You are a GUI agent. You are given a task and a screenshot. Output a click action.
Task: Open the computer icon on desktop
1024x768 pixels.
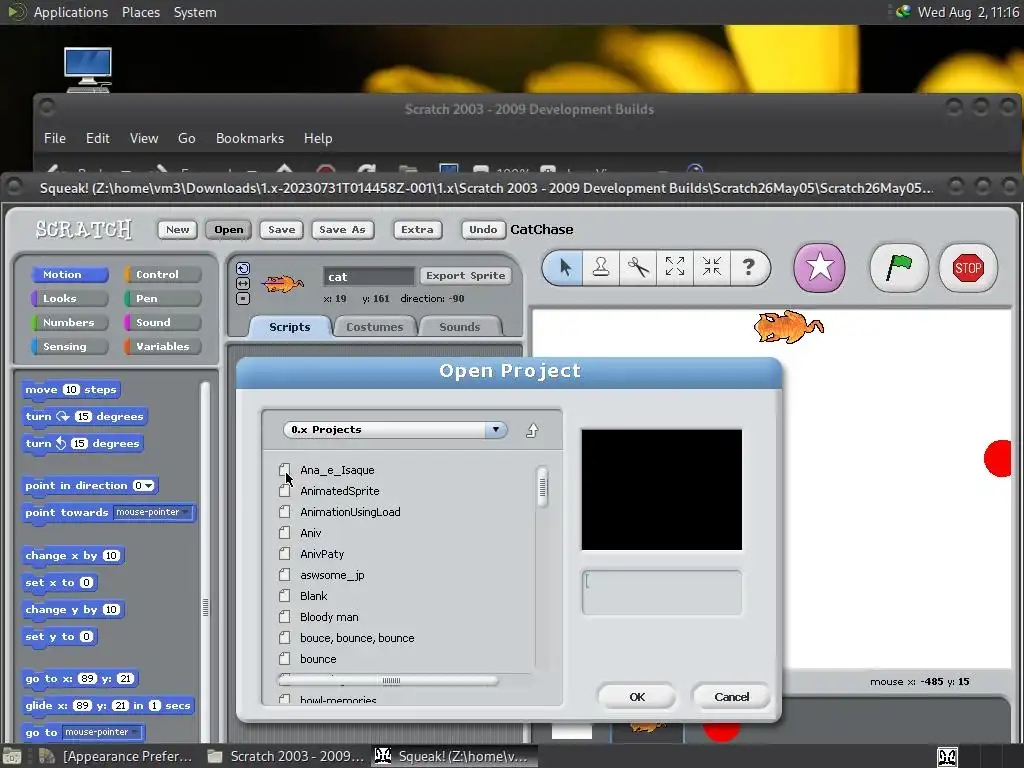pos(88,69)
